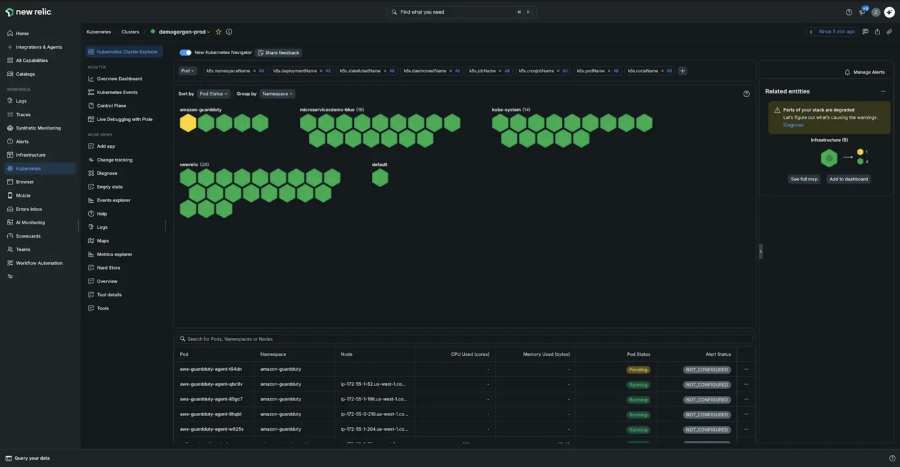Screen dimensions: 900x467
Task: Select the green pod hexagon in default namespace
Action: pos(380,178)
